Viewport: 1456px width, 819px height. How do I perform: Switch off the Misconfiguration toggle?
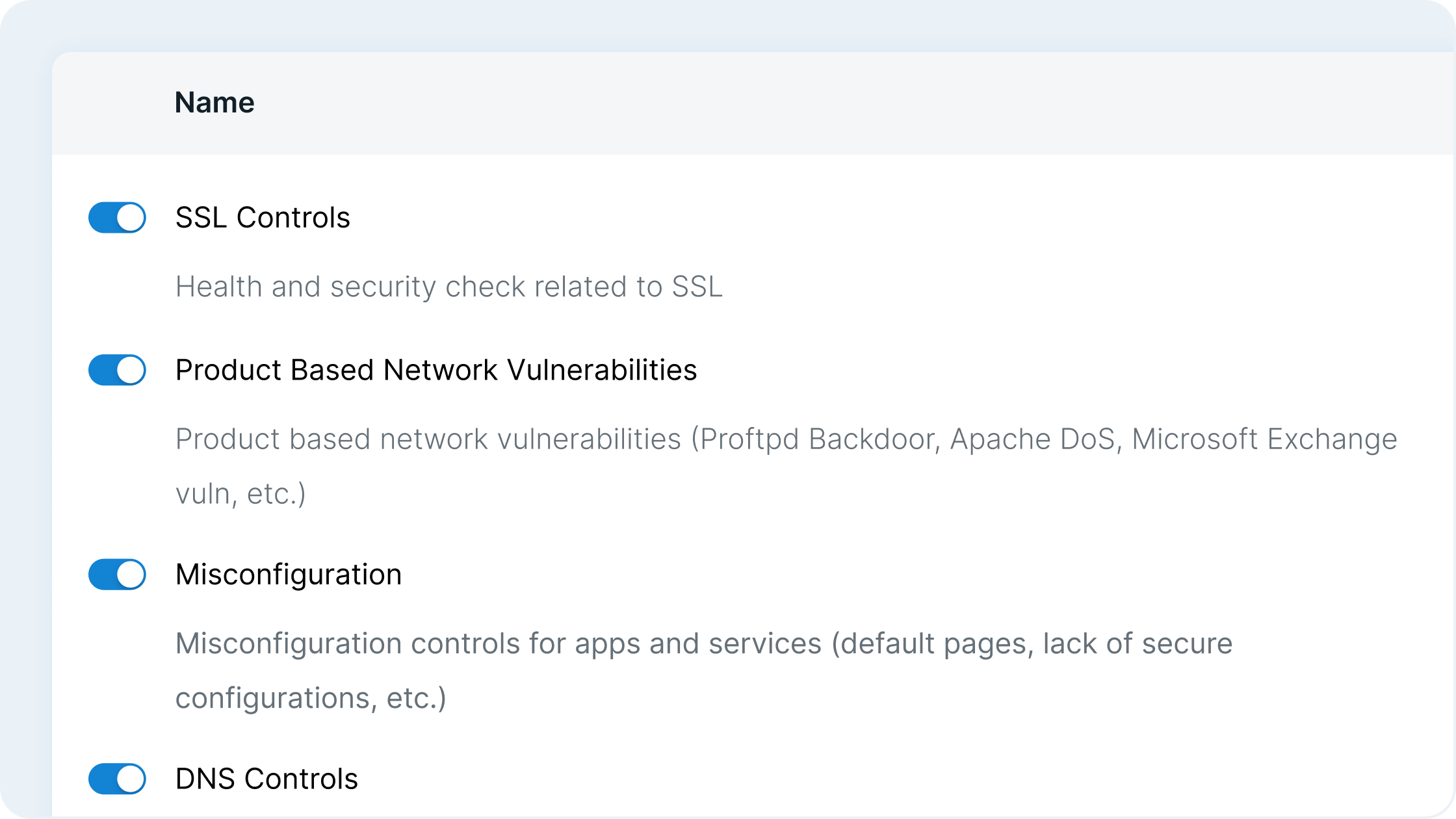coord(117,575)
